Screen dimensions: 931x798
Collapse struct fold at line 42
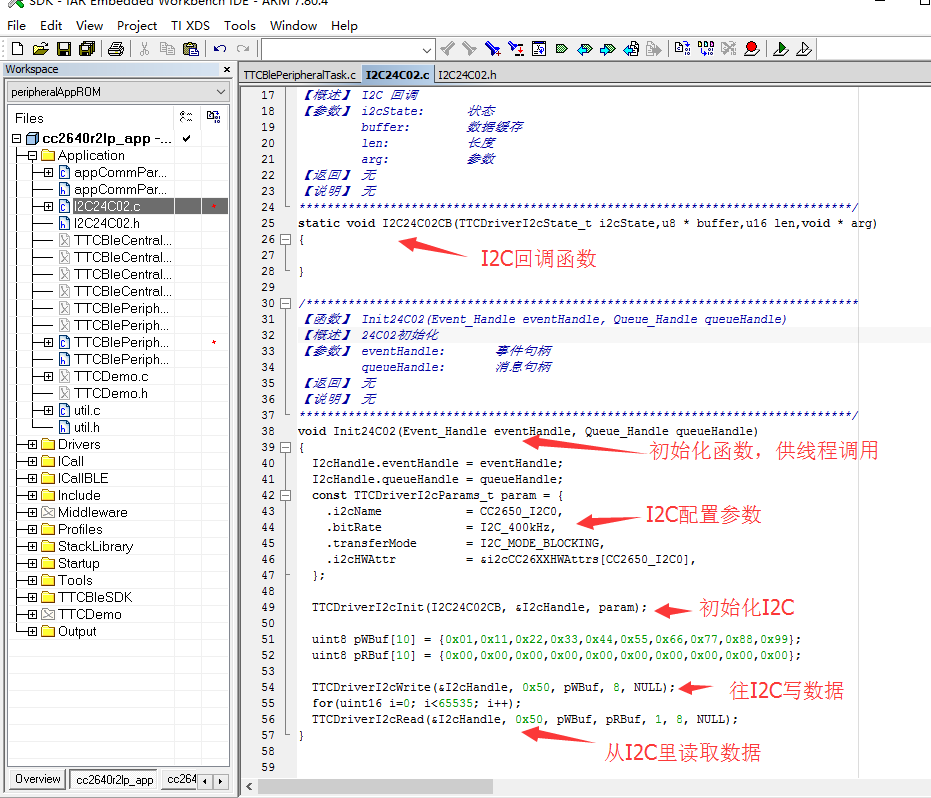pos(286,495)
